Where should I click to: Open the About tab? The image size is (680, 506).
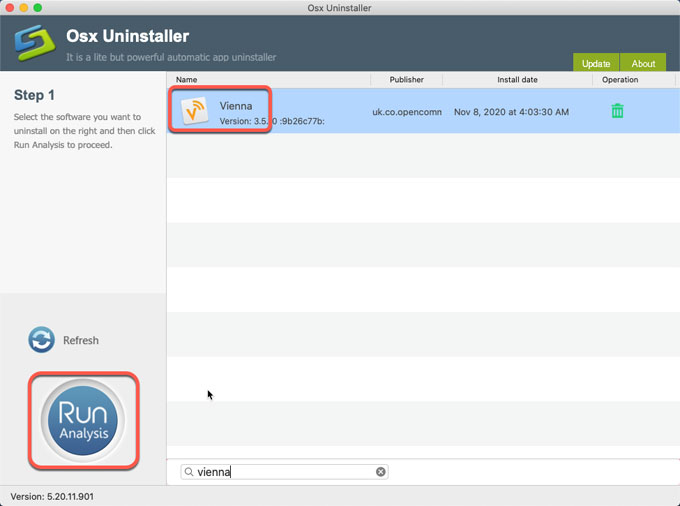[643, 63]
